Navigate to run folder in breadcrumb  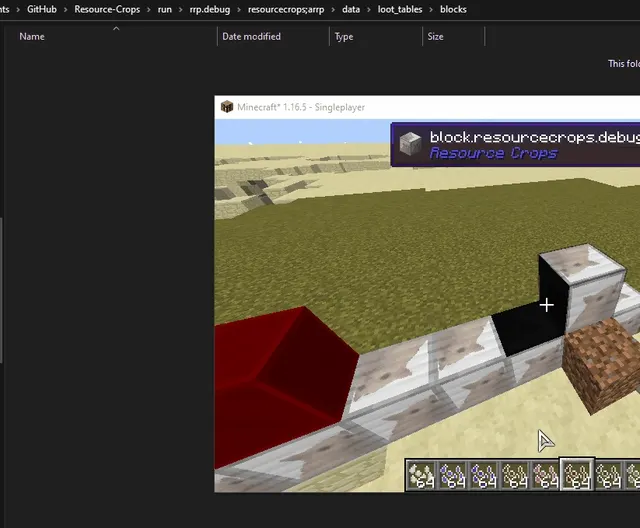[x=164, y=9]
